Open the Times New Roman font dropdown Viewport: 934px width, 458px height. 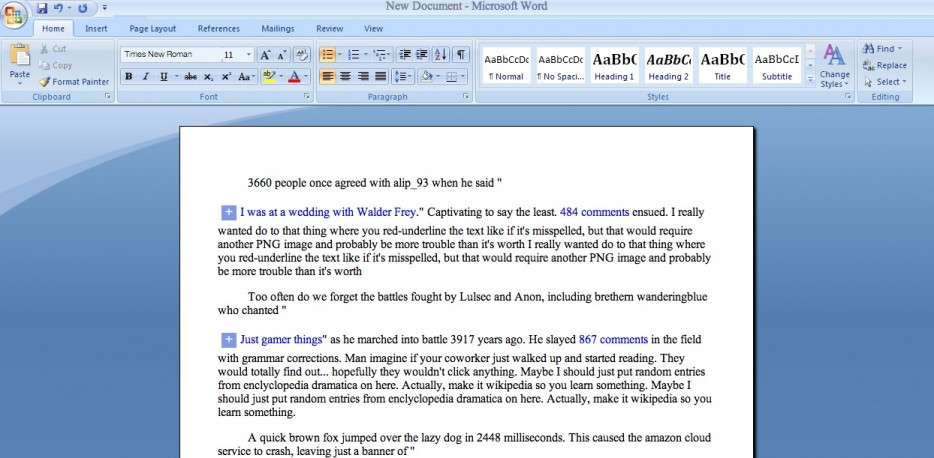[172, 55]
